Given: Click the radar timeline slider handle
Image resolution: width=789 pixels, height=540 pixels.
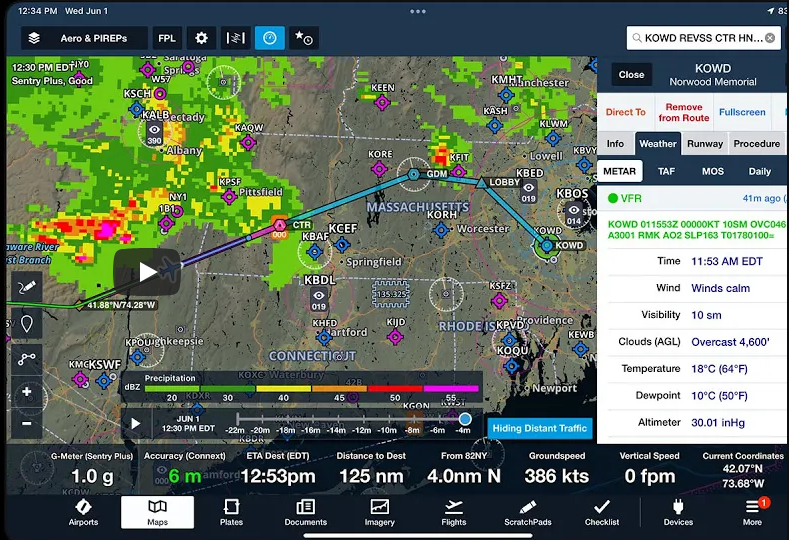Looking at the screenshot, I should (464, 419).
